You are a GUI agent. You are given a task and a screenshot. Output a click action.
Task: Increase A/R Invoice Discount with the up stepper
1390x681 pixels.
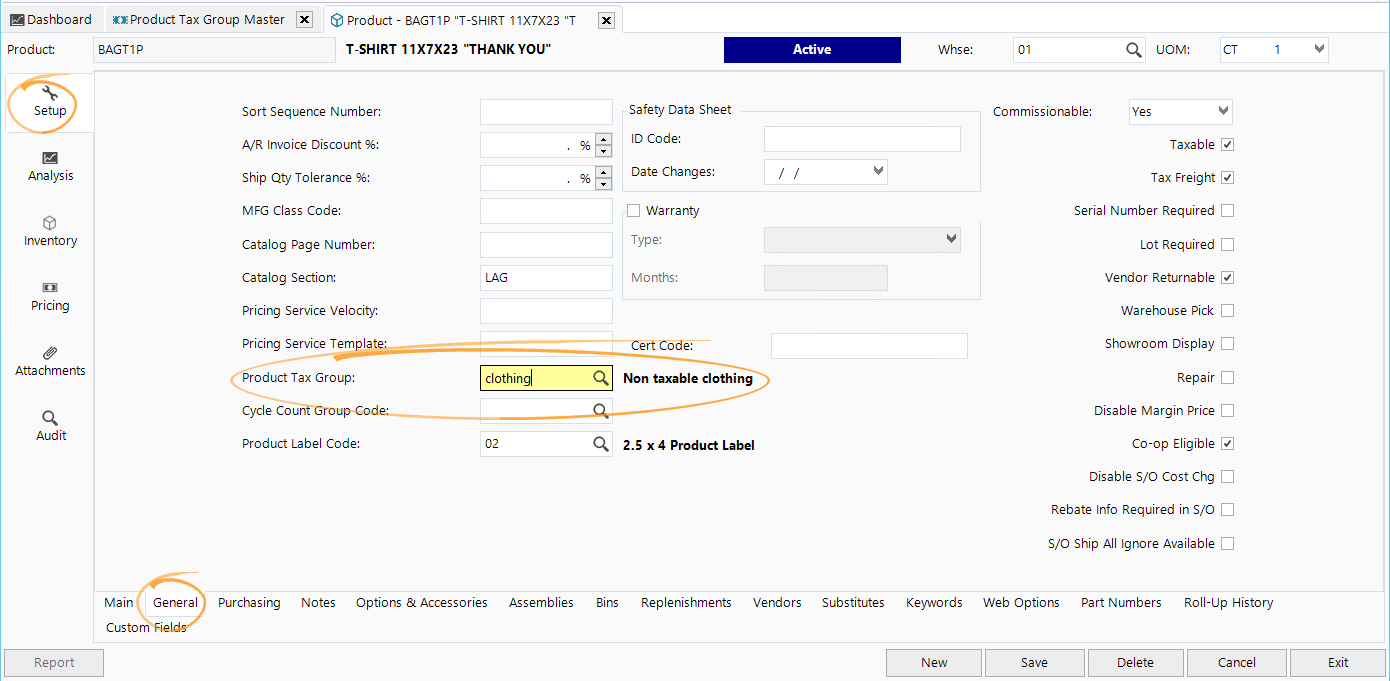601,139
